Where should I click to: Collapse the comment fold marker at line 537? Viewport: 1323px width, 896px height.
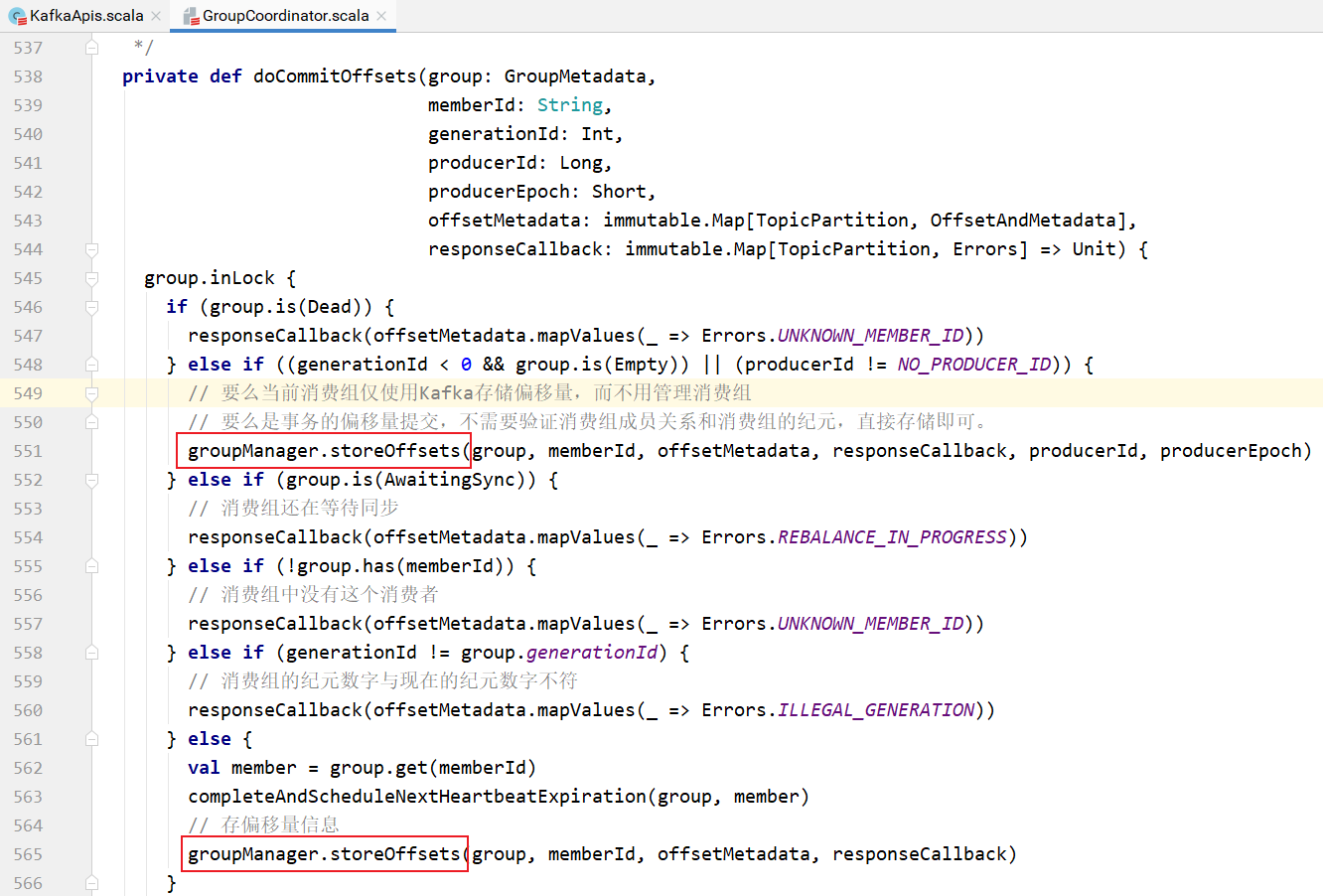tap(91, 47)
